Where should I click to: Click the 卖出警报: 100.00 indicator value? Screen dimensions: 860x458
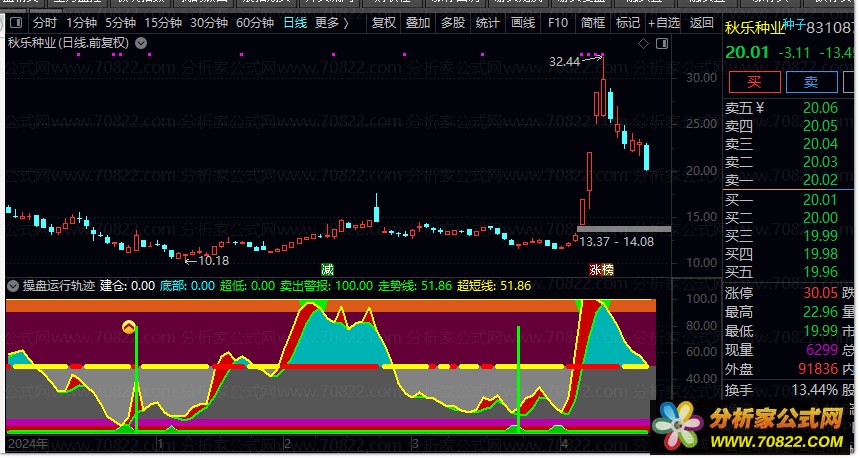326,286
